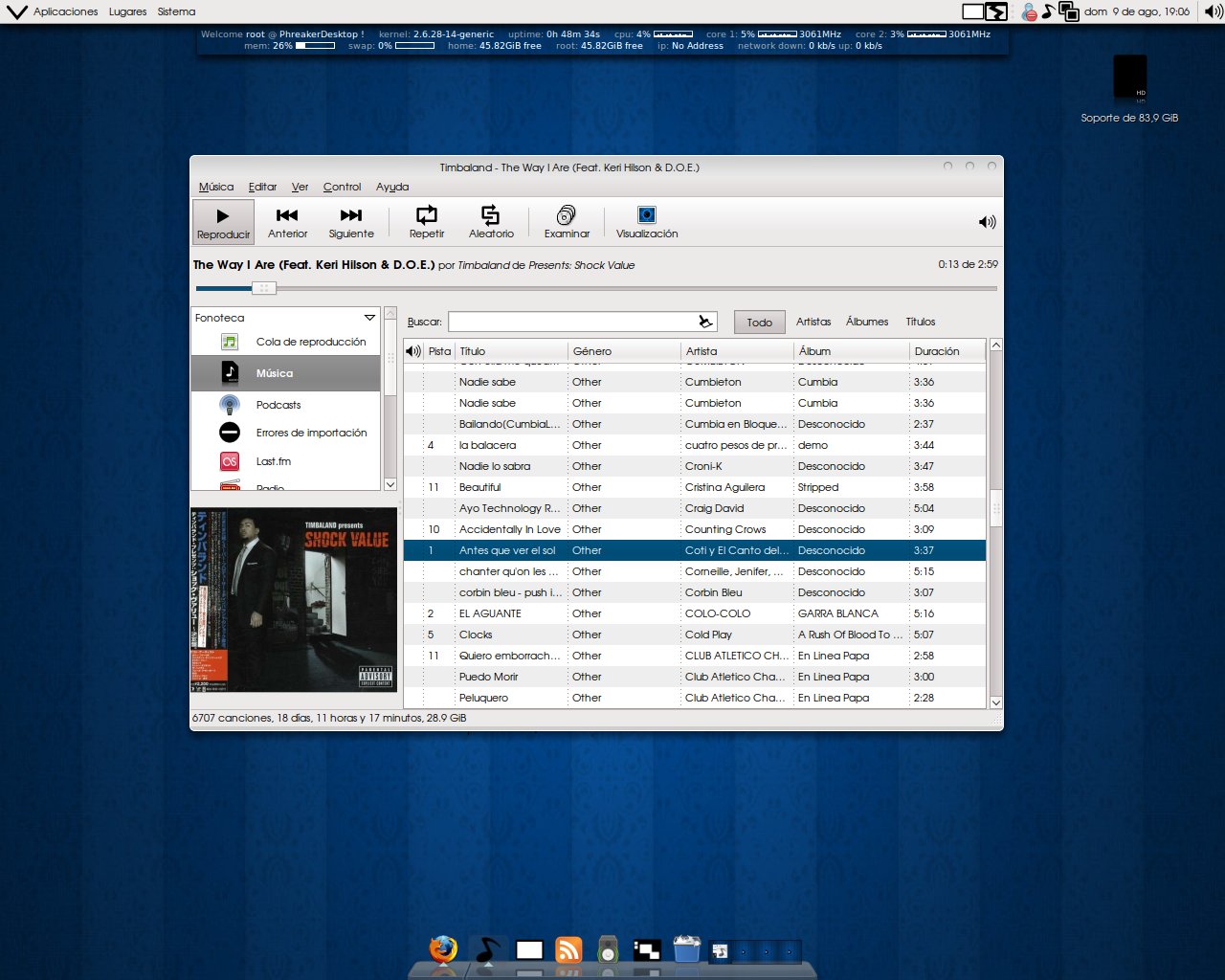The width and height of the screenshot is (1225, 980).
Task: Click the music note icon in the dock
Action: point(487,950)
